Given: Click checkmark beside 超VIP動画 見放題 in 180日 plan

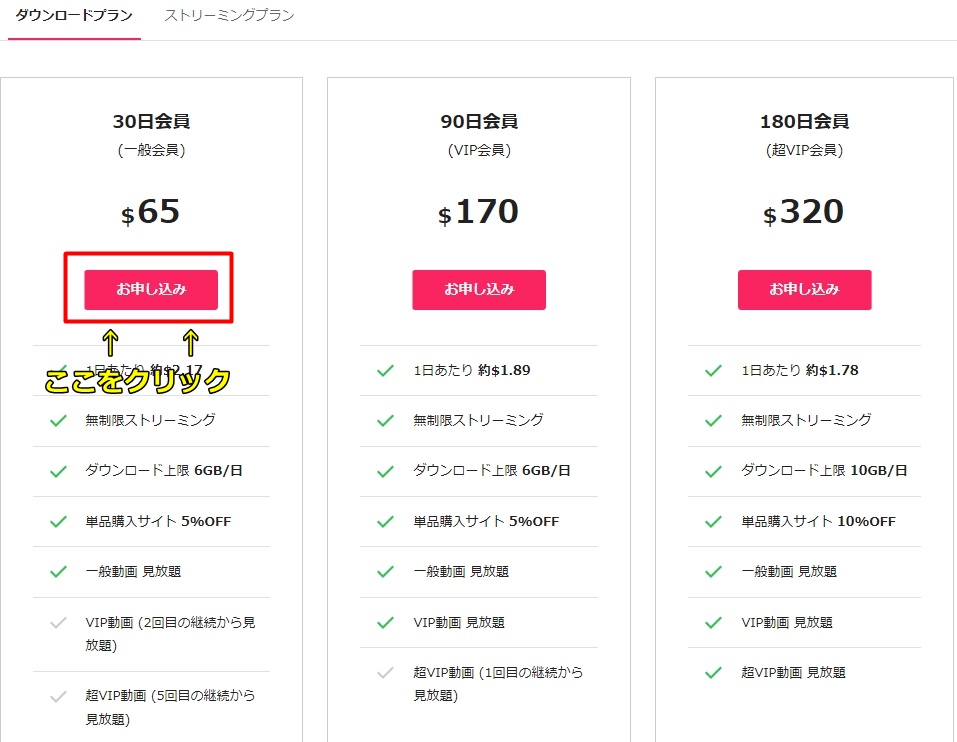Looking at the screenshot, I should click(713, 673).
